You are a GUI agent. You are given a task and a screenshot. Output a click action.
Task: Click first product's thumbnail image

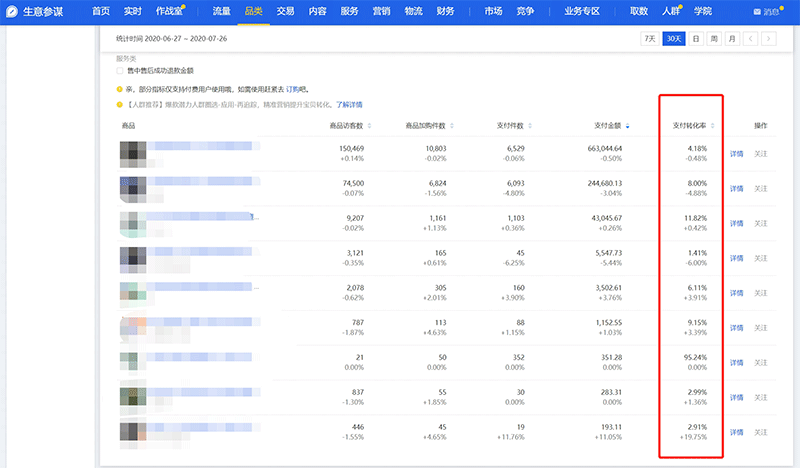tap(134, 154)
